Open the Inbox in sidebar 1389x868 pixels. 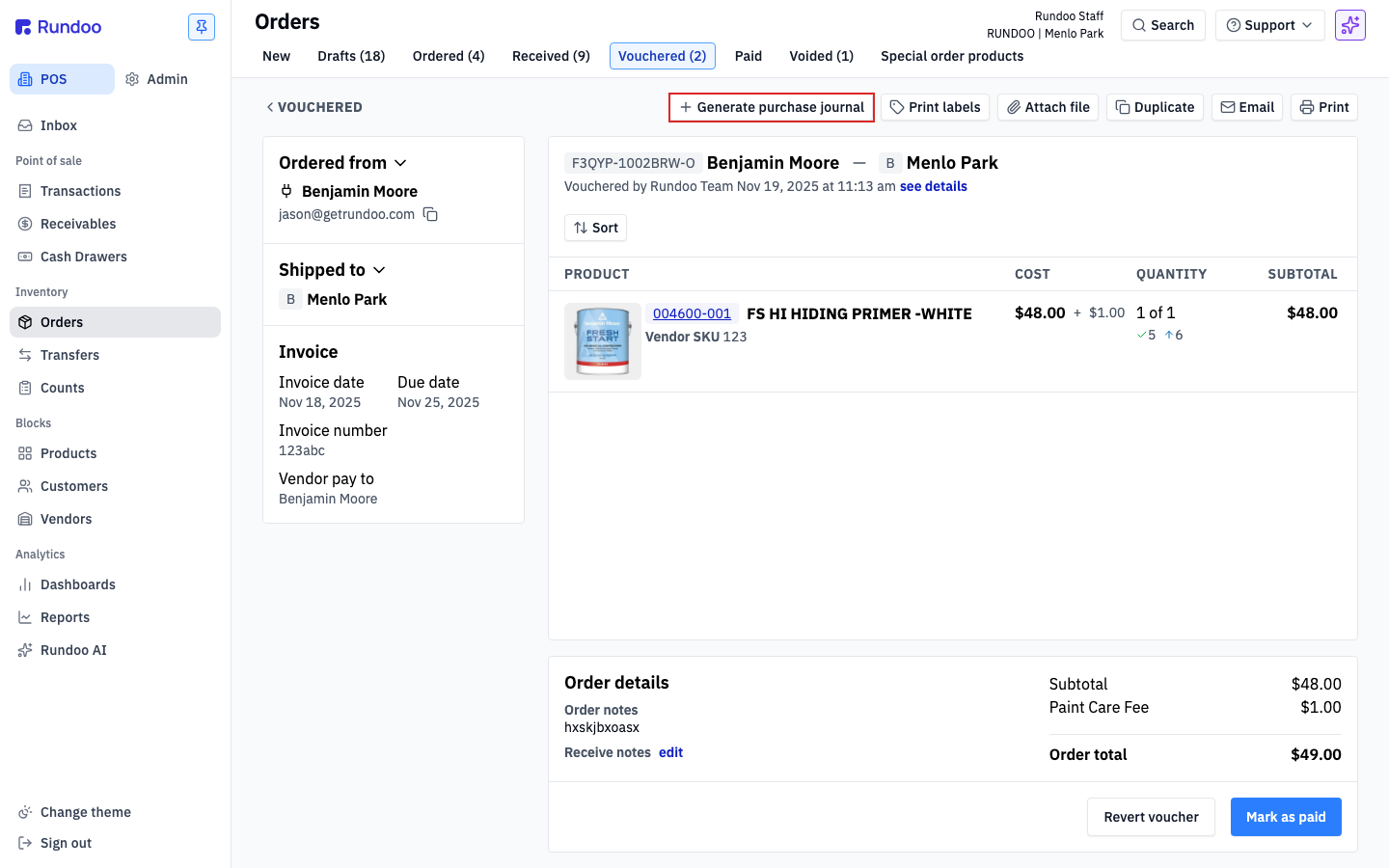point(59,125)
